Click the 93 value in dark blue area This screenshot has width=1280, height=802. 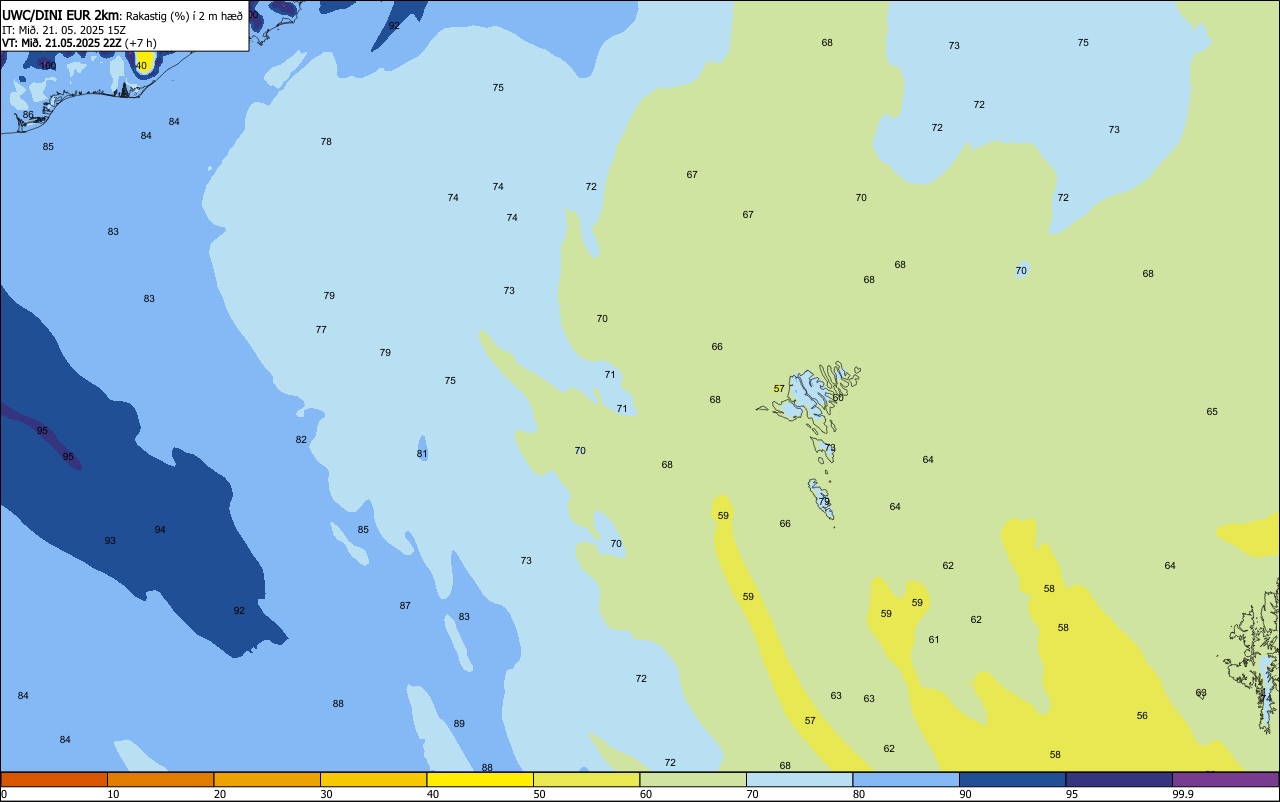pyautogui.click(x=110, y=541)
